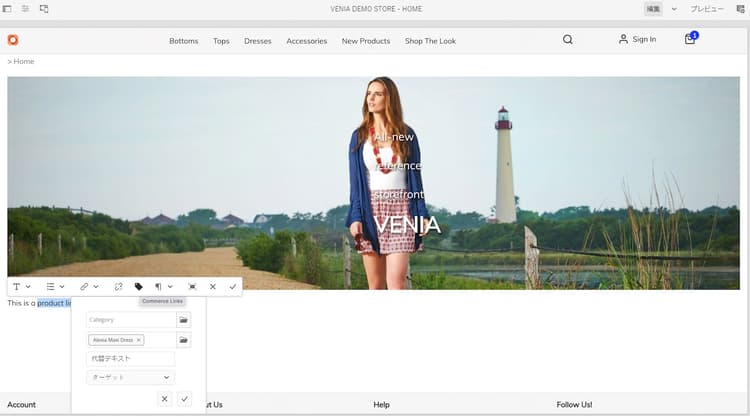
Task: Switch editor to fullscreen mode icon
Action: [192, 286]
